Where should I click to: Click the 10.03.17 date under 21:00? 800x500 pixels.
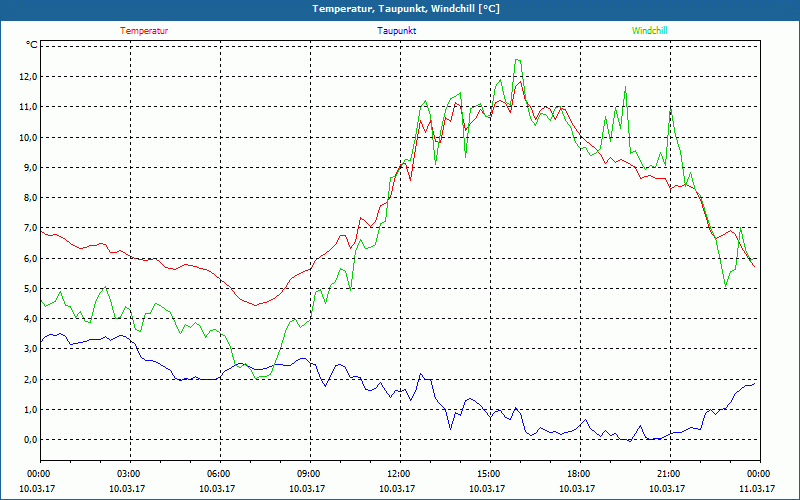click(x=667, y=488)
